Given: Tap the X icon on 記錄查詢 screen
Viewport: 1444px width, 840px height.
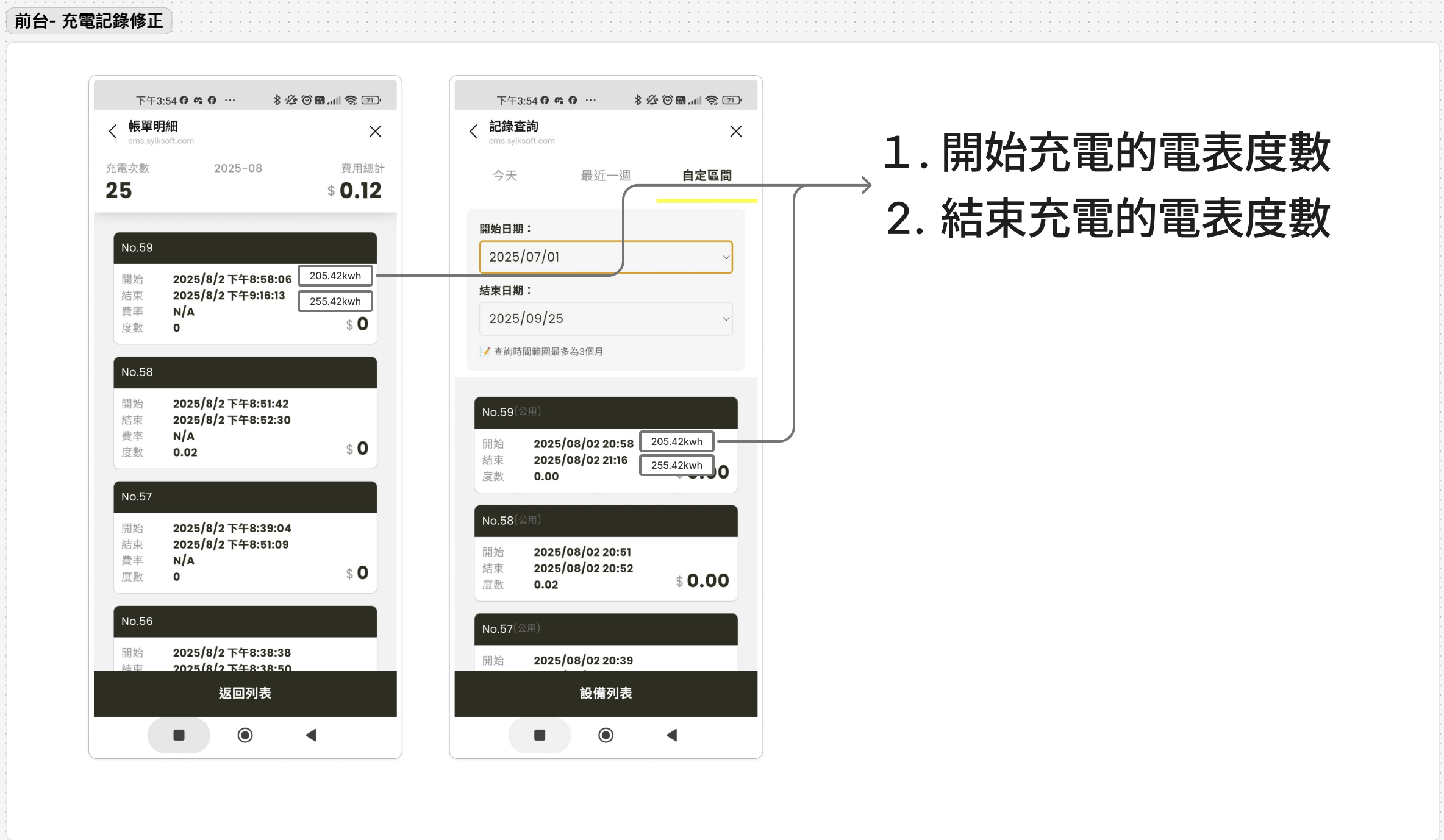Looking at the screenshot, I should (736, 132).
